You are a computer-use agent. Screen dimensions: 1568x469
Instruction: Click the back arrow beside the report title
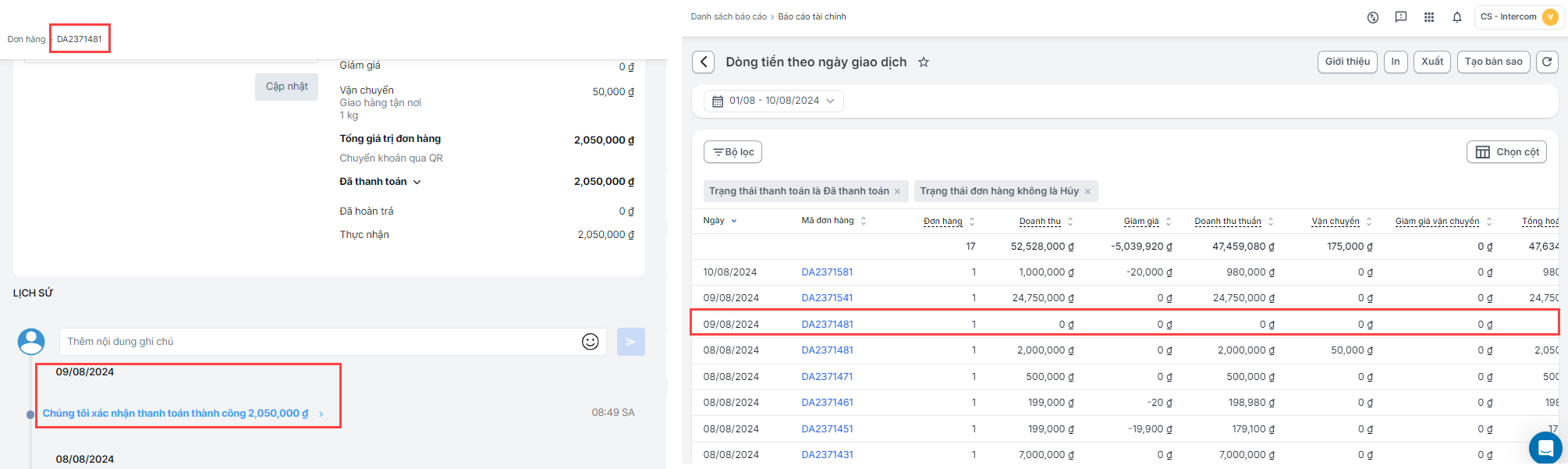click(703, 62)
